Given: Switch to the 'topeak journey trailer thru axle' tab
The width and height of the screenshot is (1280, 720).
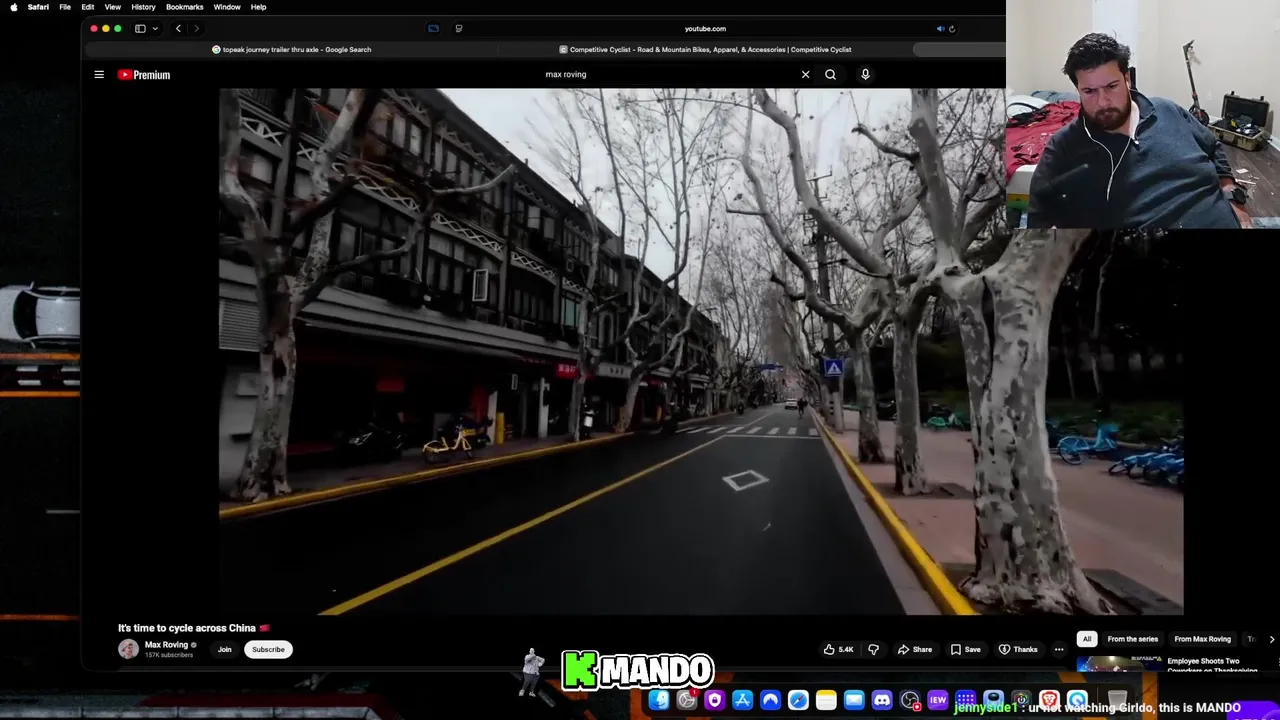Looking at the screenshot, I should 292,49.
